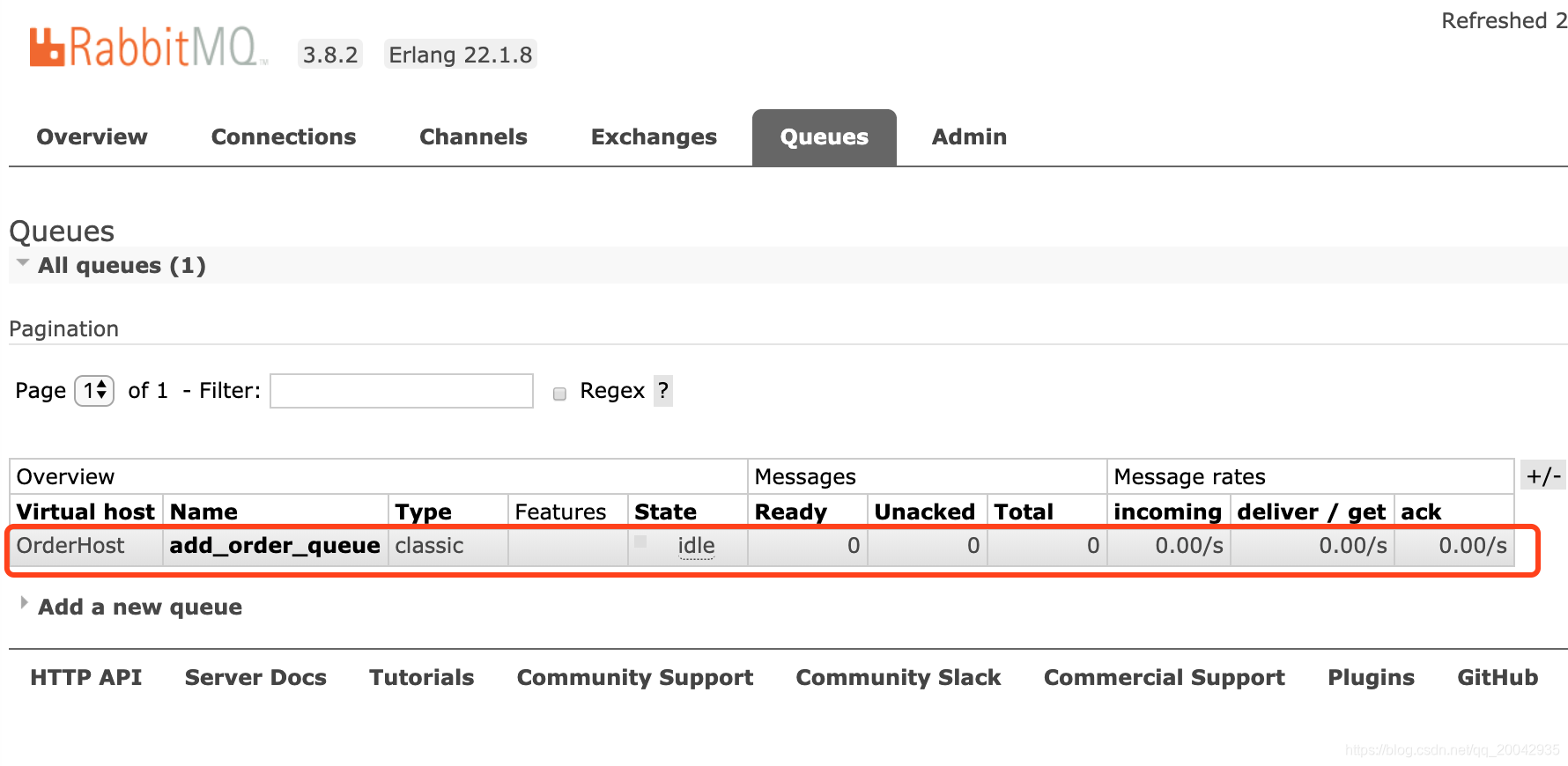Screen dimensions: 1568x766
Task: Open the Plugins link
Action: pyautogui.click(x=1371, y=678)
